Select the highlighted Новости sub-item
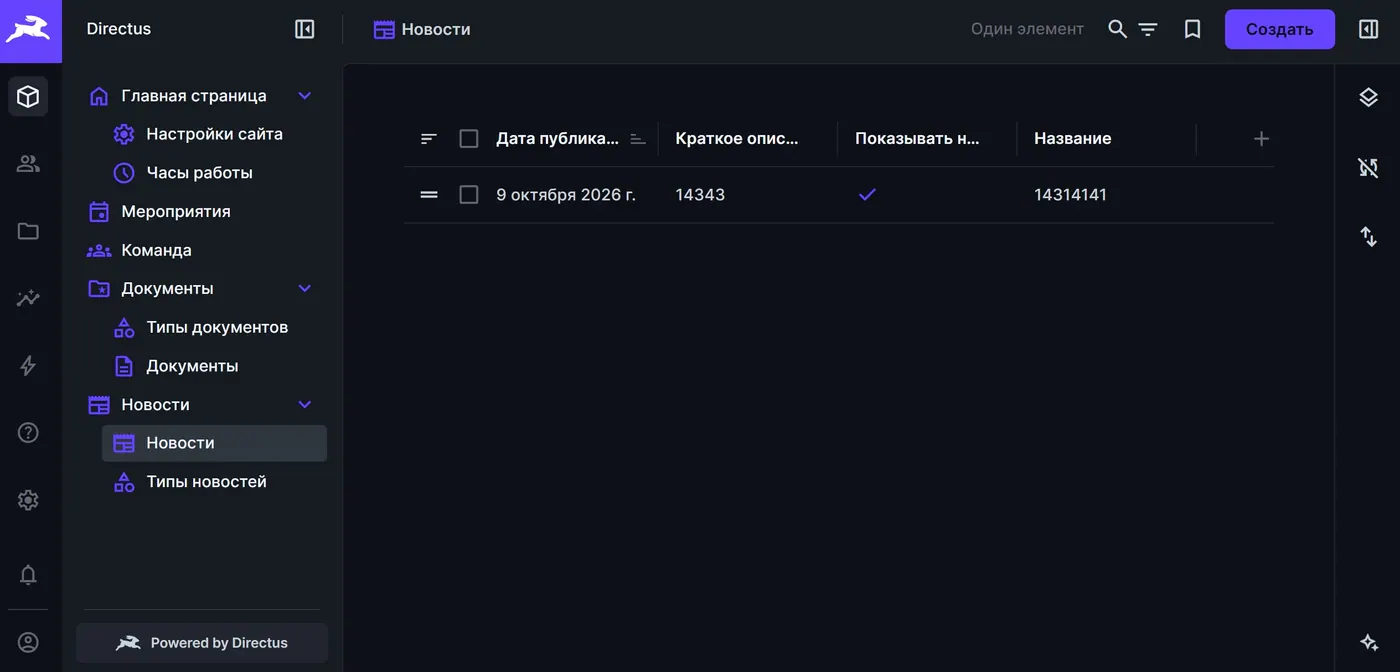This screenshot has height=672, width=1400. click(x=214, y=443)
